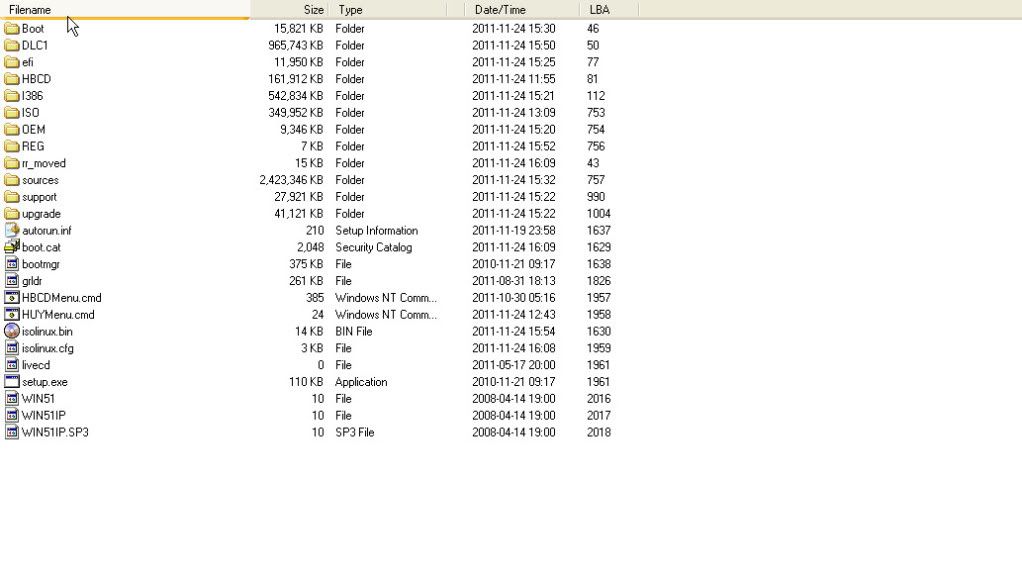
Task: Click the HBCDMenu.cmd script icon
Action: 12,298
